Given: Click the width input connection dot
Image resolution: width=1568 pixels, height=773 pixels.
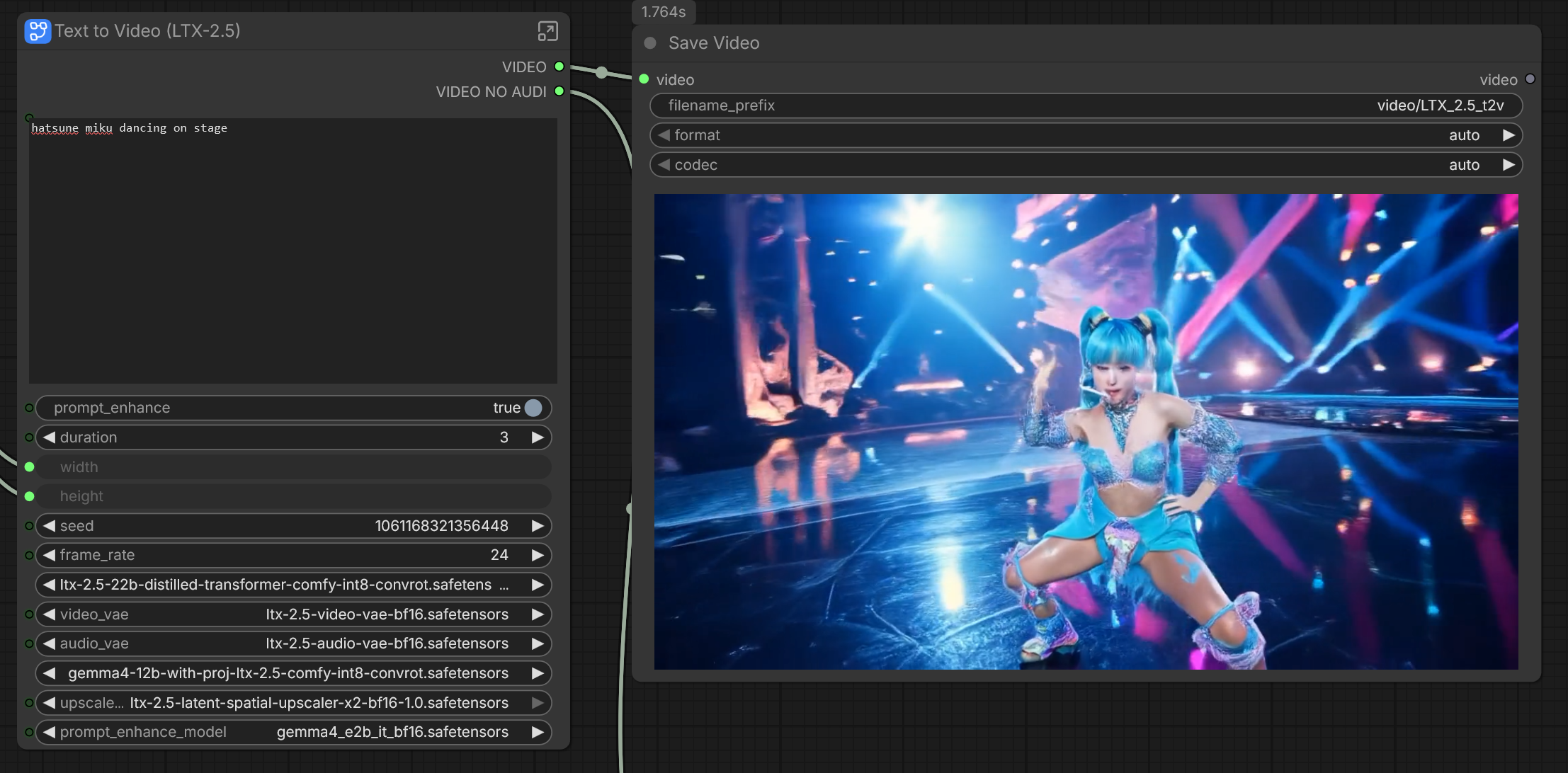Looking at the screenshot, I should 29,467.
